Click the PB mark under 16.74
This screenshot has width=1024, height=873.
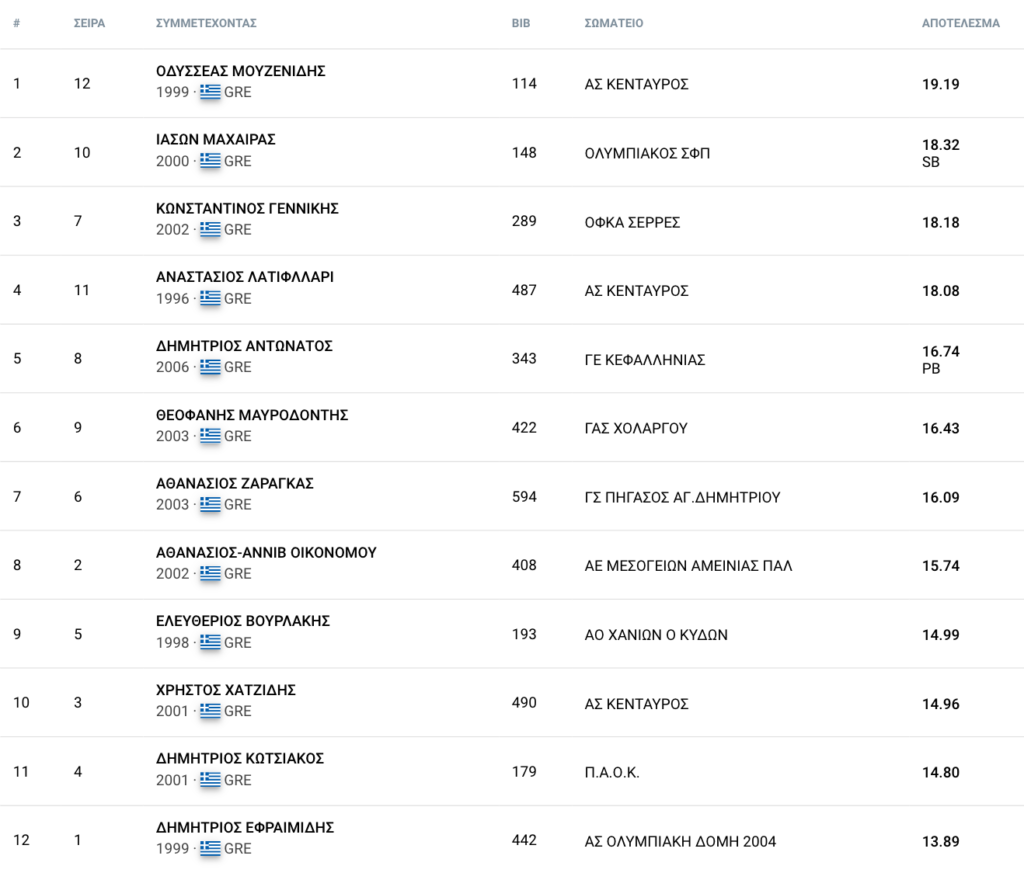pos(931,369)
